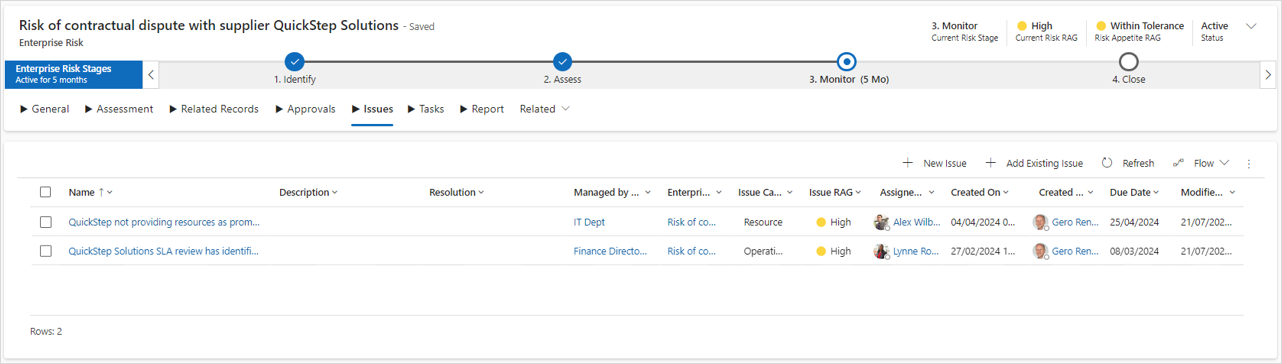Image resolution: width=1282 pixels, height=364 pixels.
Task: Click the Resource issue category cell
Action: (763, 222)
